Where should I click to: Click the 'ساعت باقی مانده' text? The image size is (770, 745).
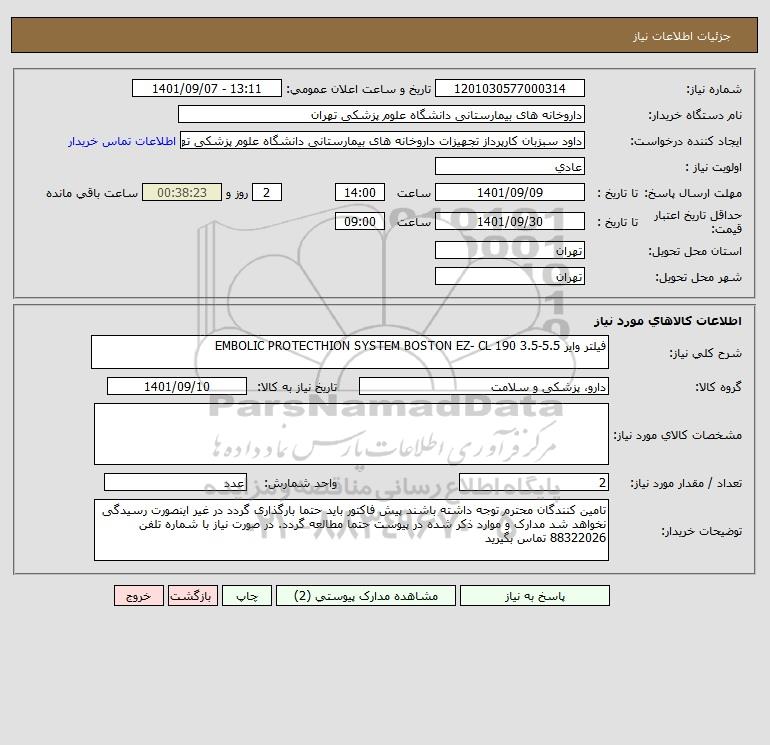[92, 193]
